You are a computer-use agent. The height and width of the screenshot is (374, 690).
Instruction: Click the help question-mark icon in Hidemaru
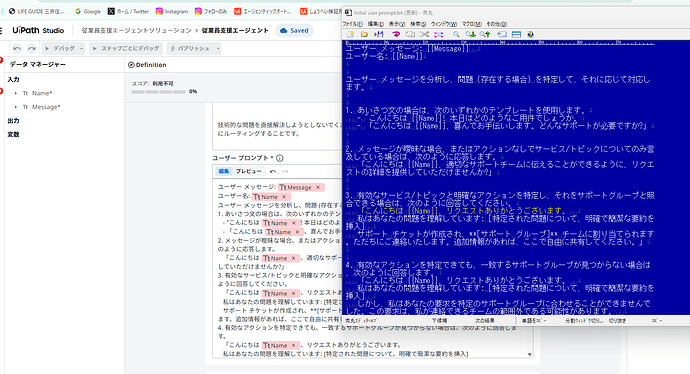pos(530,34)
